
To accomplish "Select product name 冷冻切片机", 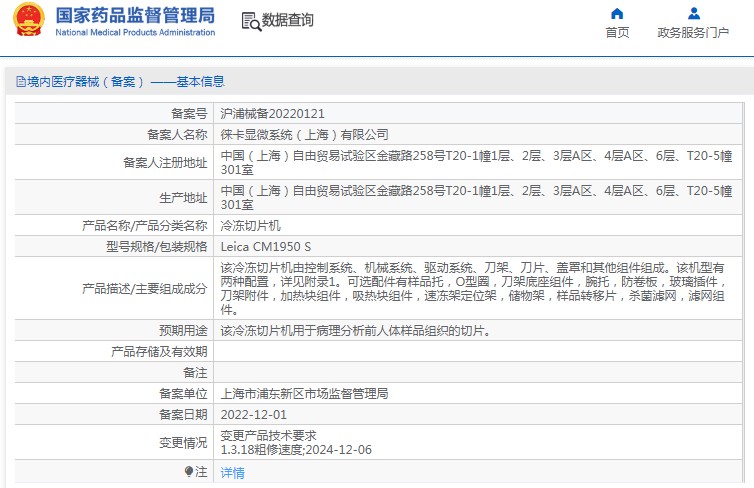I will [251, 226].
